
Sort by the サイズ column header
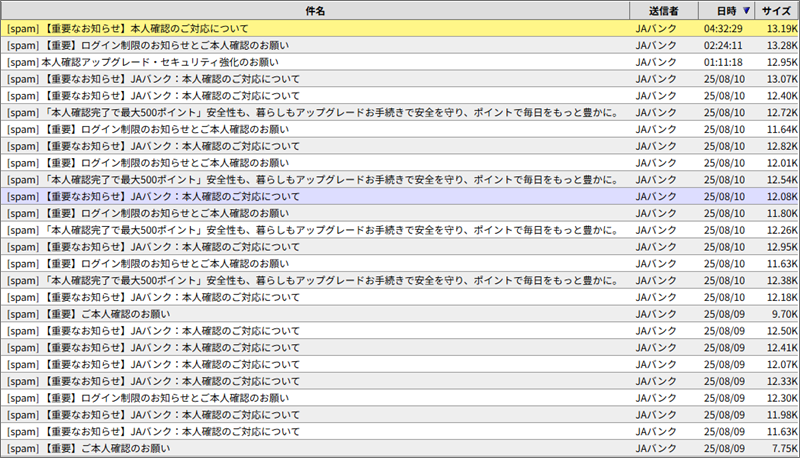(777, 11)
